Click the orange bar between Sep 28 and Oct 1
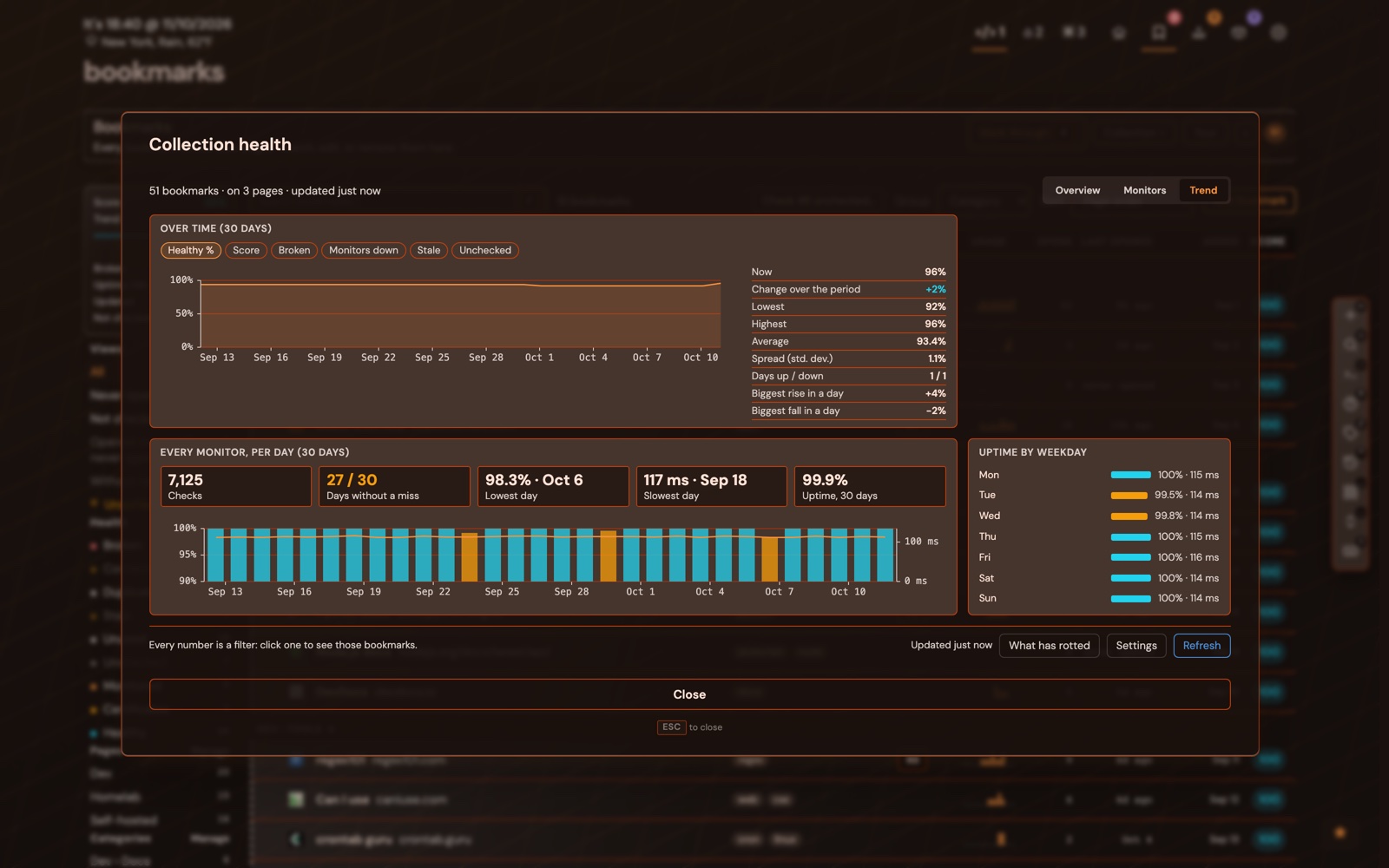The width and height of the screenshot is (1389, 868). [609, 556]
